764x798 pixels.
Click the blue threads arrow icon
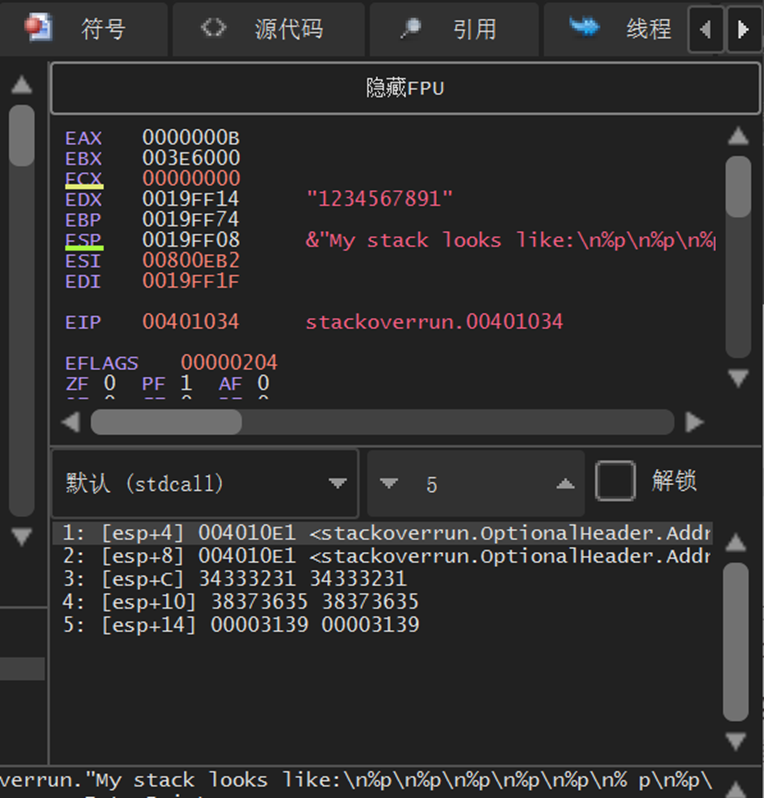pos(584,26)
